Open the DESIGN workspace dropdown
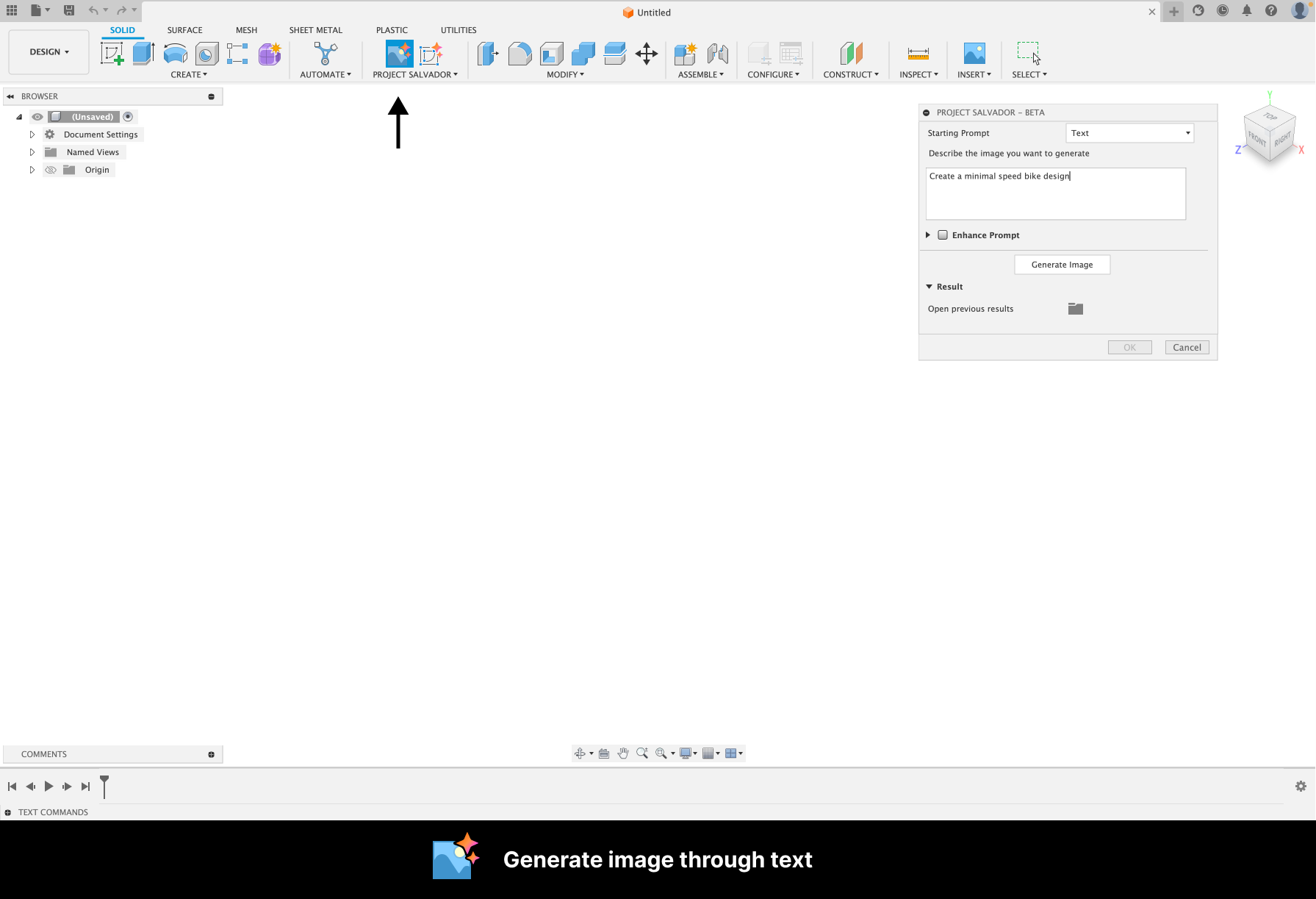The height and width of the screenshot is (899, 1316). [49, 52]
